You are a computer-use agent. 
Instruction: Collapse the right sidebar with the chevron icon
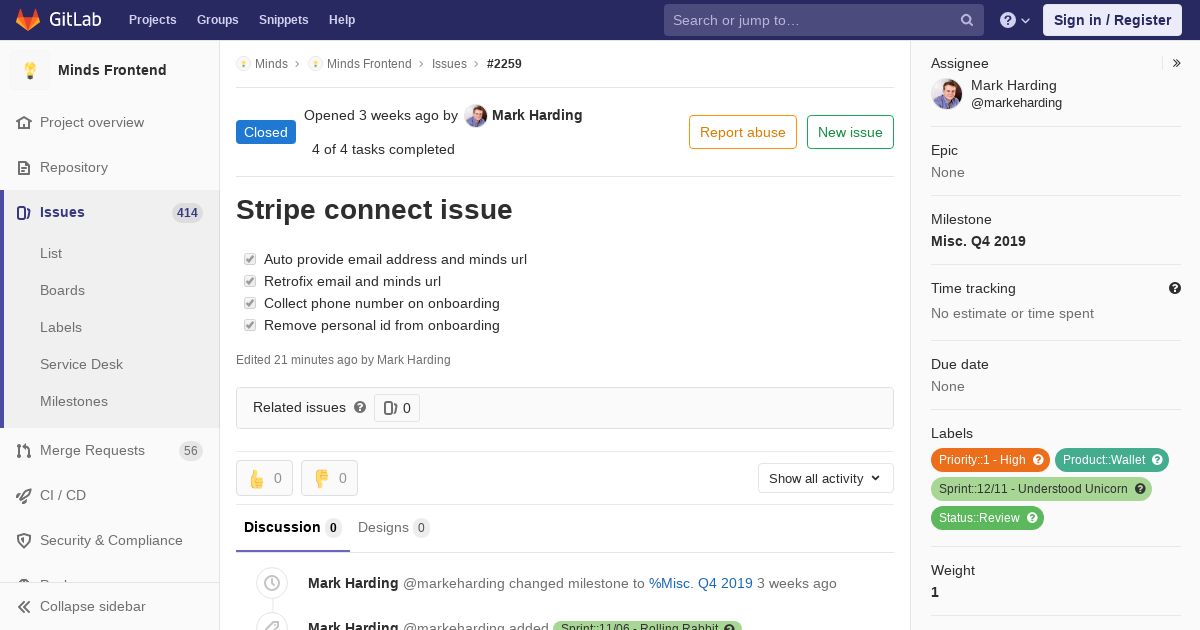click(1176, 63)
